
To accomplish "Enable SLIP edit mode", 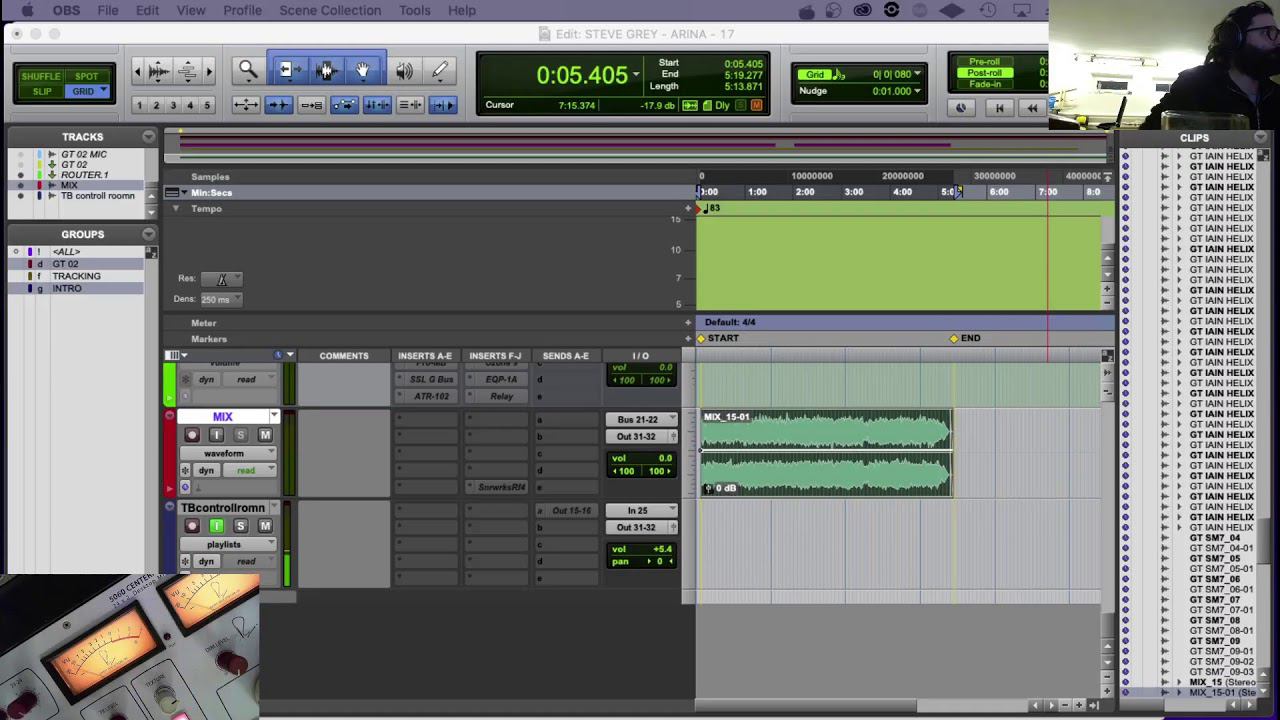I will [x=41, y=92].
